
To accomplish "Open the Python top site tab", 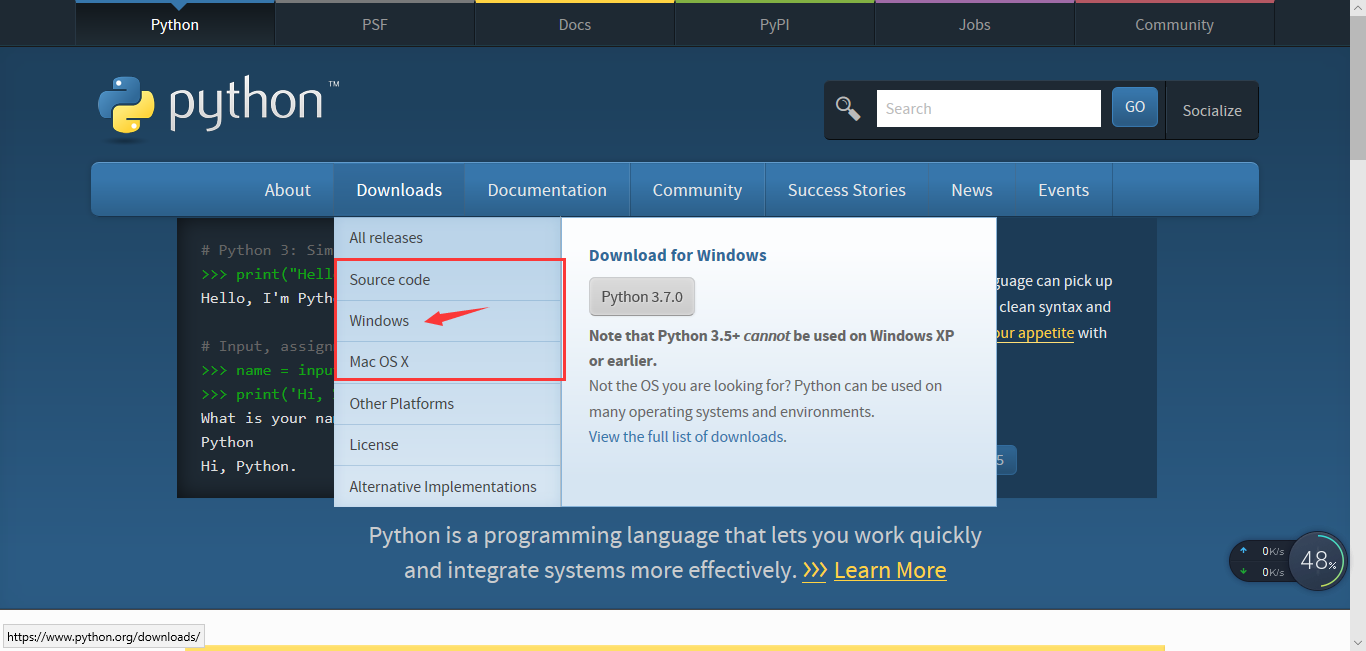I will click(175, 24).
